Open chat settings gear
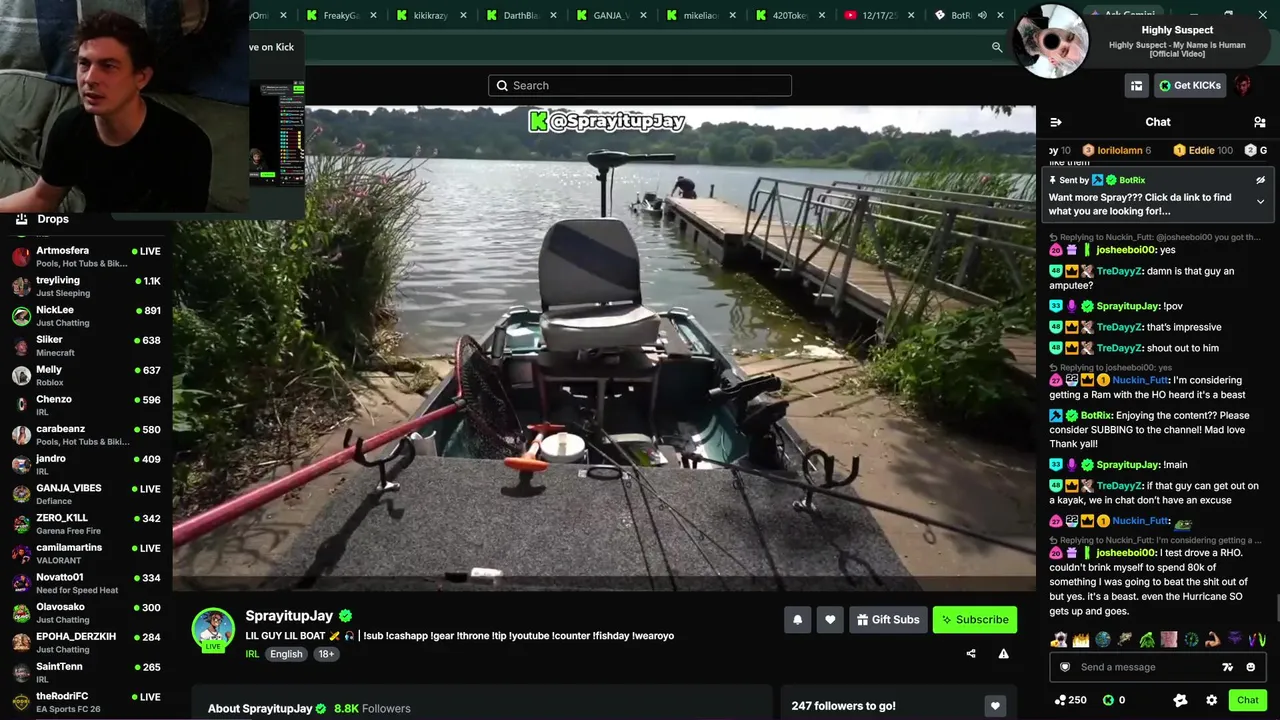Screen dimensions: 1280x720 click(x=1211, y=700)
